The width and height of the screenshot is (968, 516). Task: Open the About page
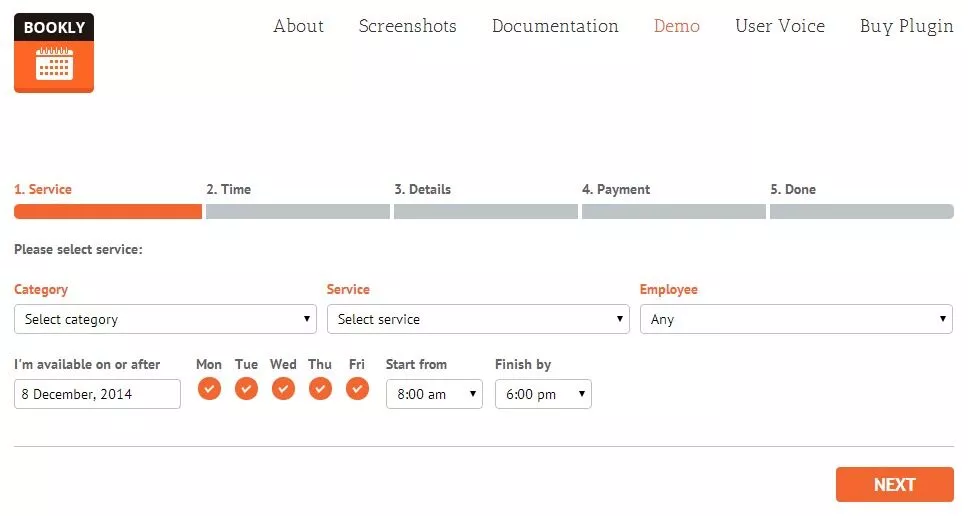click(x=298, y=26)
